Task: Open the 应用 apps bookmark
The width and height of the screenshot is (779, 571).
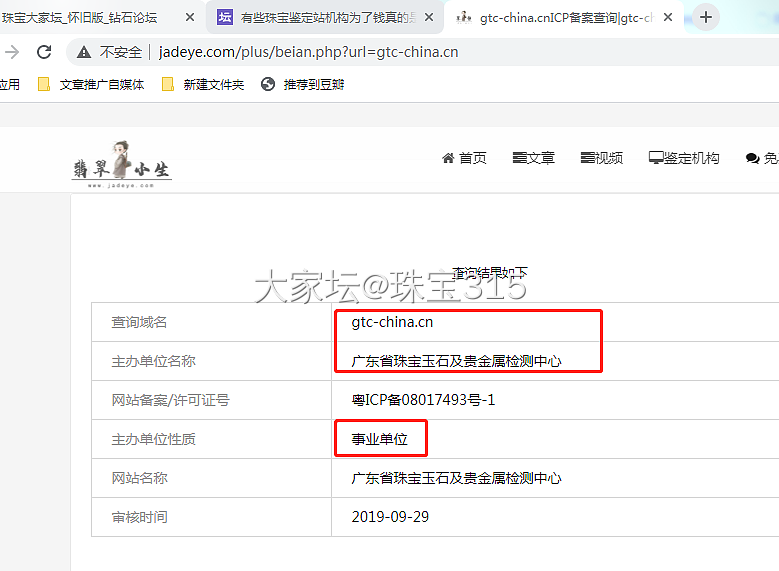Action: pyautogui.click(x=9, y=84)
